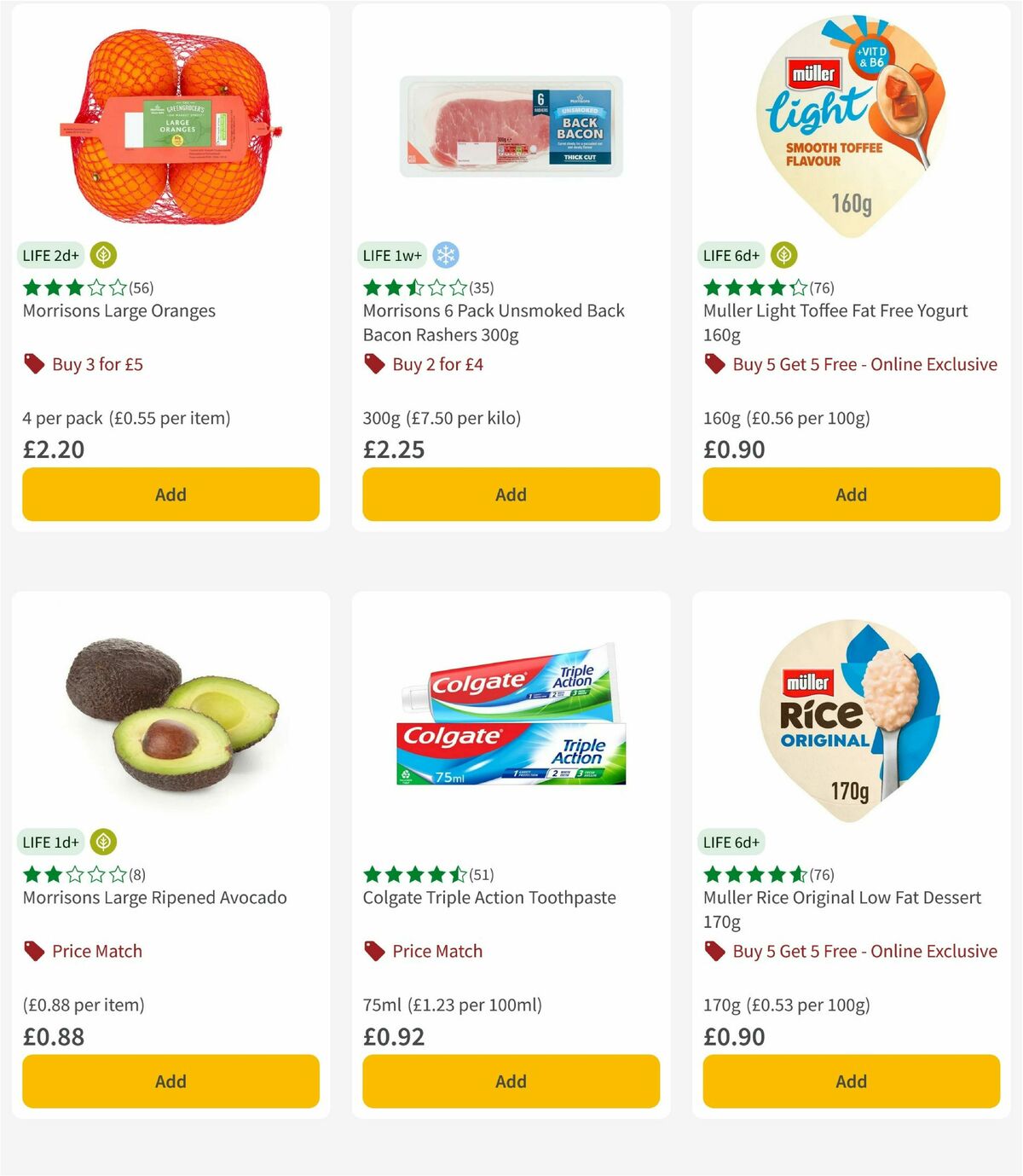Click the tag icon next to avocado Price Match
The image size is (1023, 1176).
32,950
